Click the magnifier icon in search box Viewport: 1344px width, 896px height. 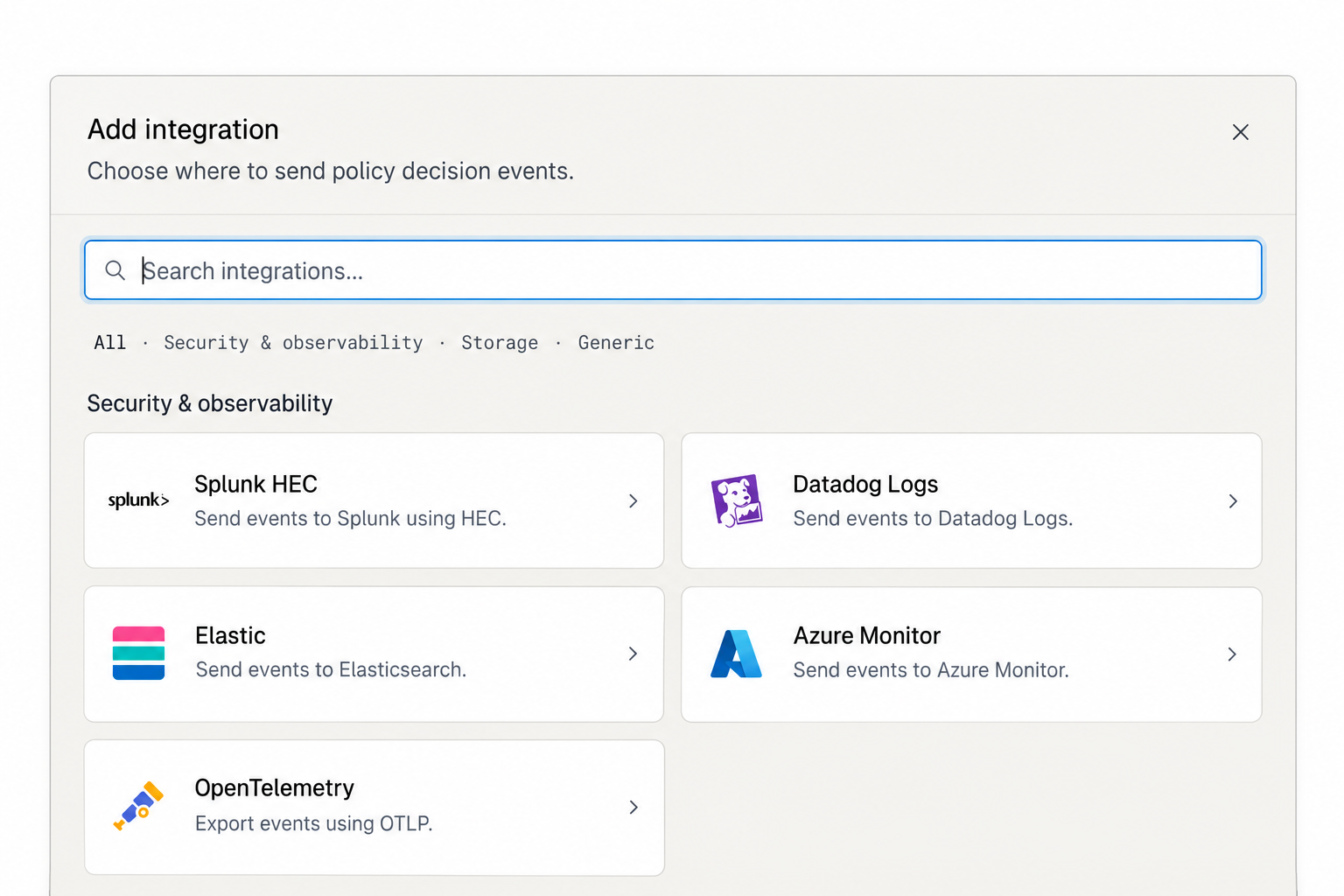[x=115, y=270]
